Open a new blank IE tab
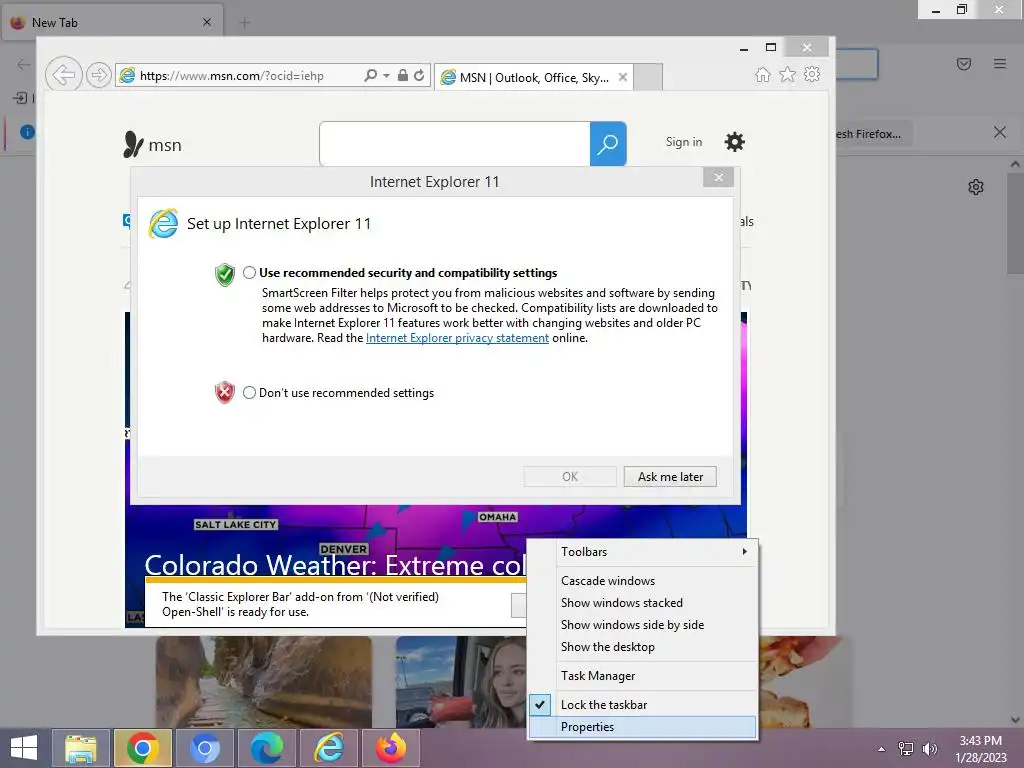This screenshot has height=768, width=1024. pos(648,77)
